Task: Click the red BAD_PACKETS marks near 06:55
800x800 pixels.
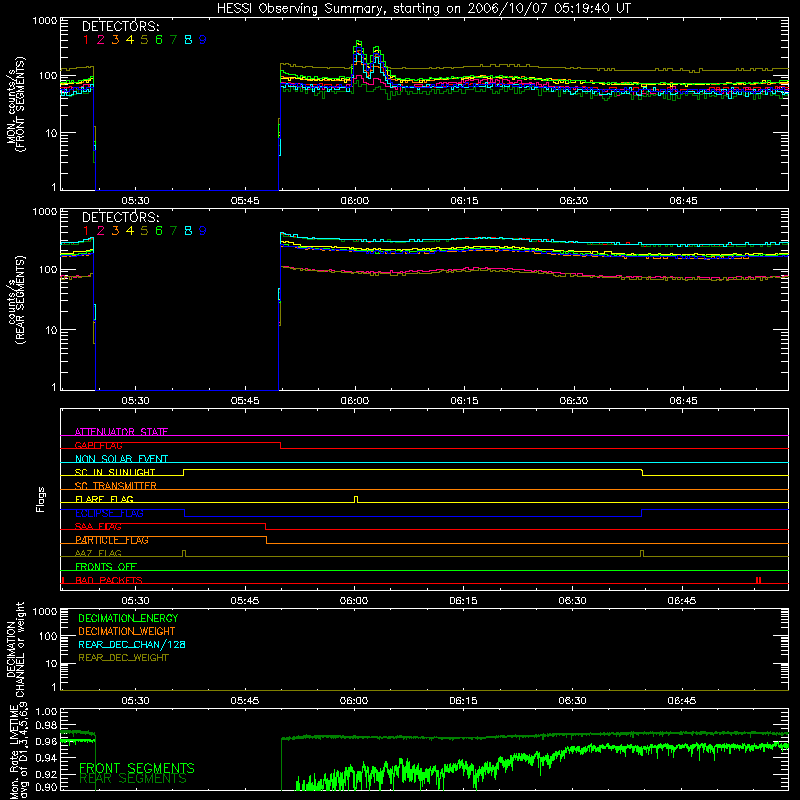Action: [x=759, y=580]
